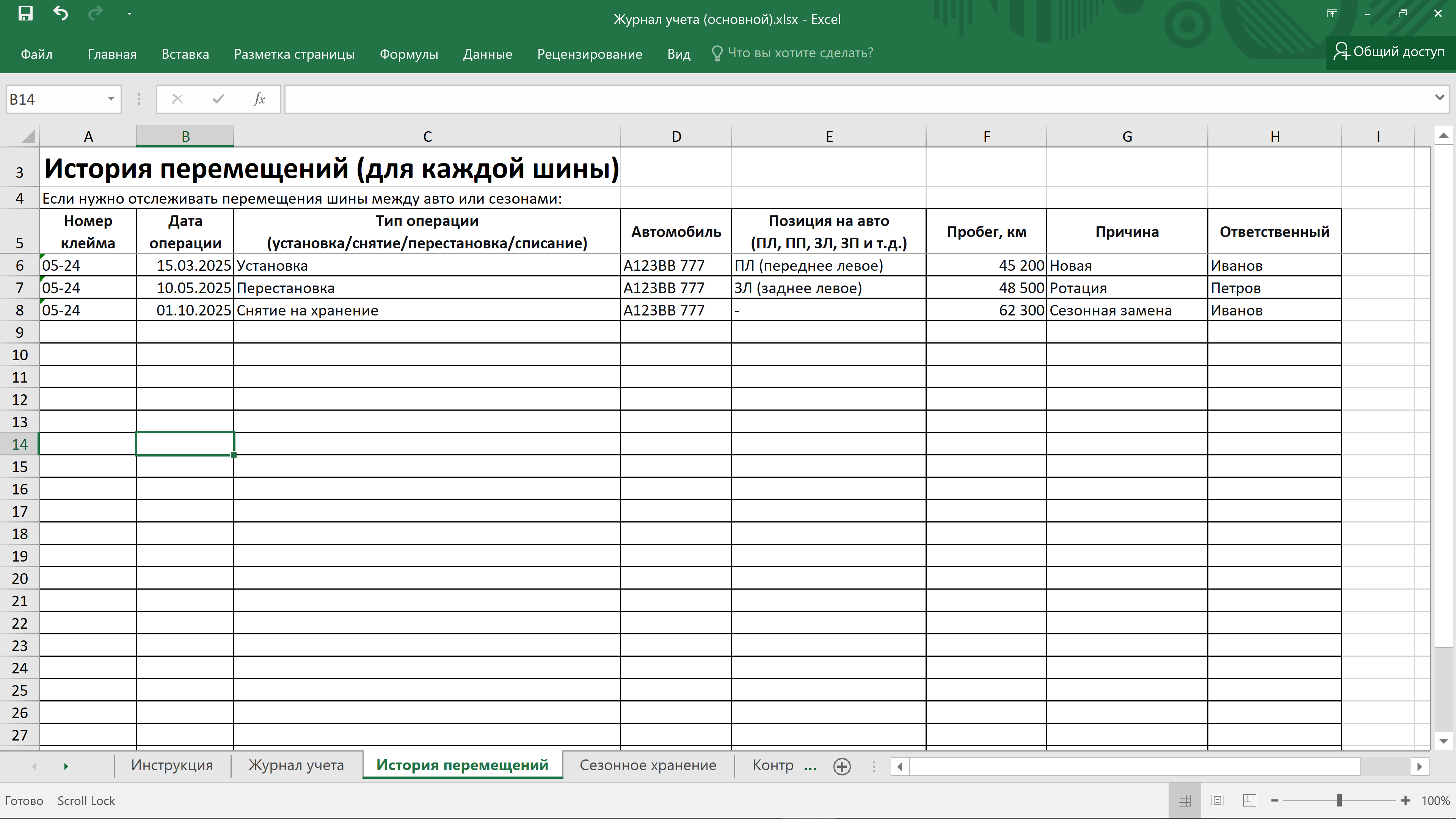The width and height of the screenshot is (1456, 819).
Task: Open the Формулы ribbon tab
Action: coord(409,54)
